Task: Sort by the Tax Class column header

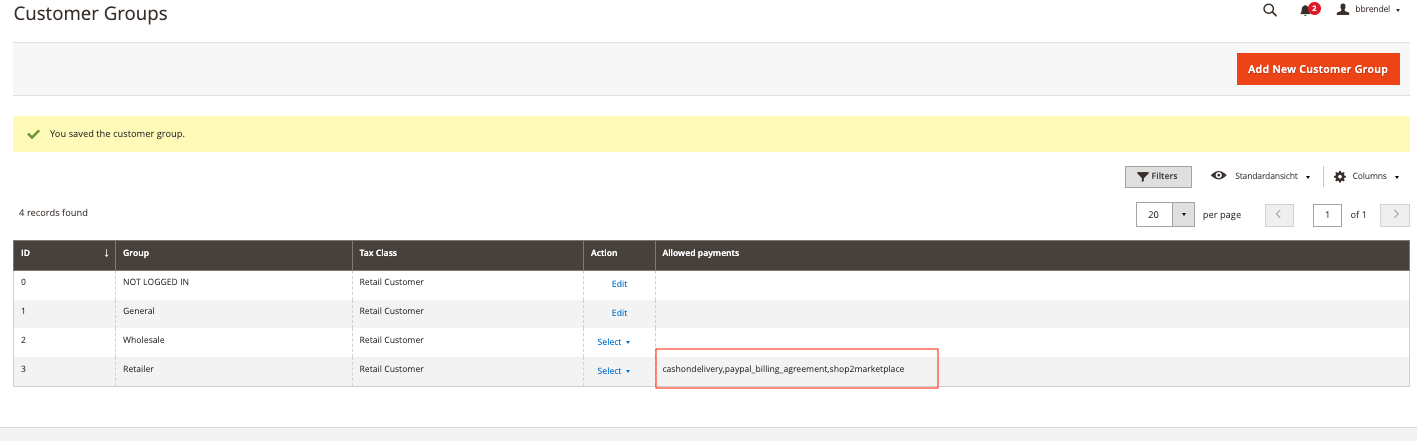Action: tap(468, 254)
